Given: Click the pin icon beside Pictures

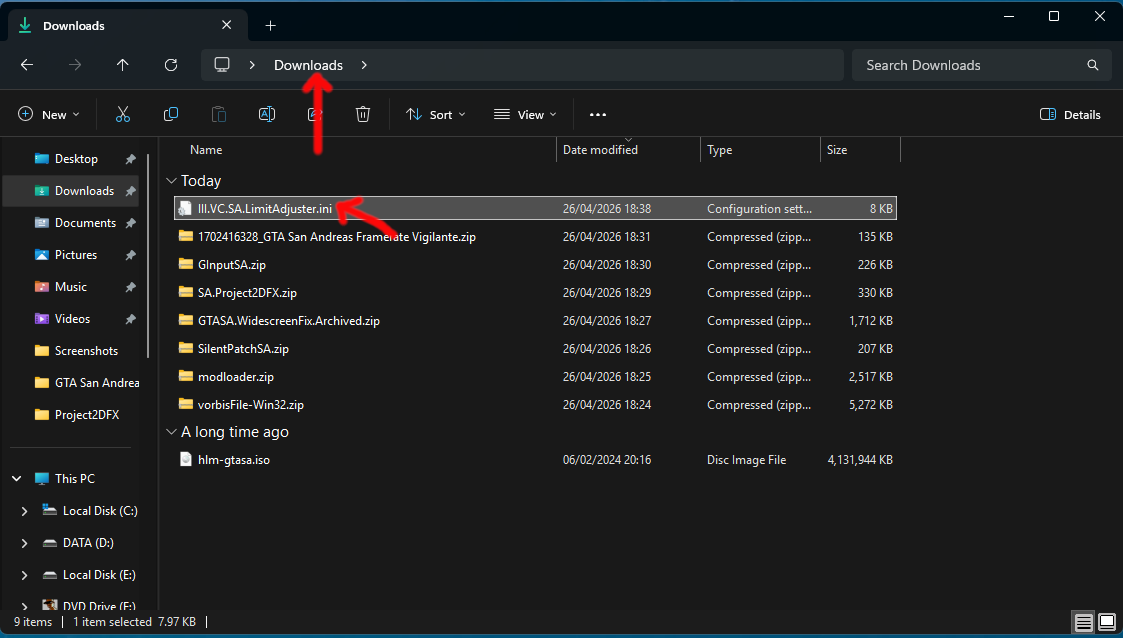Looking at the screenshot, I should click(x=130, y=255).
